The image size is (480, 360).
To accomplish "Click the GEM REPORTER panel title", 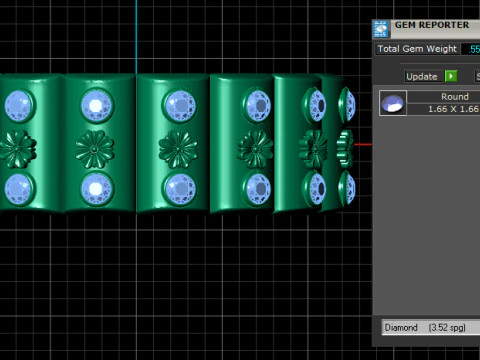I will pos(432,25).
